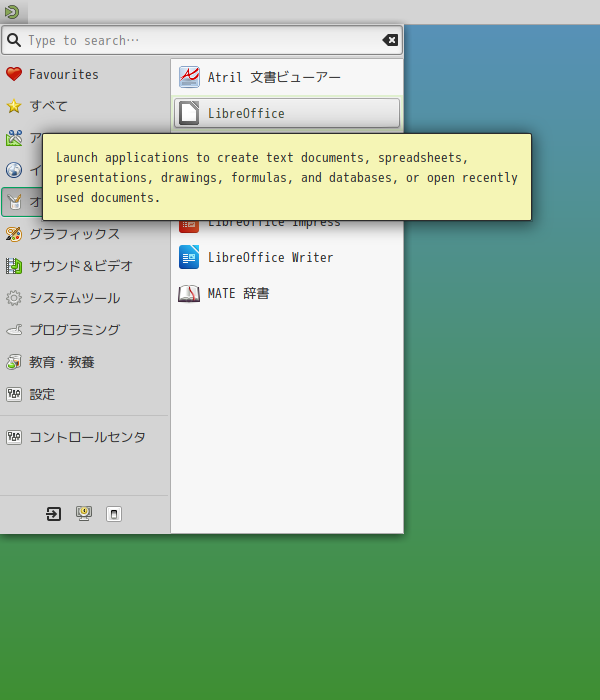Image resolution: width=600 pixels, height=700 pixels.
Task: Click the internet globe category icon
Action: coord(14,170)
